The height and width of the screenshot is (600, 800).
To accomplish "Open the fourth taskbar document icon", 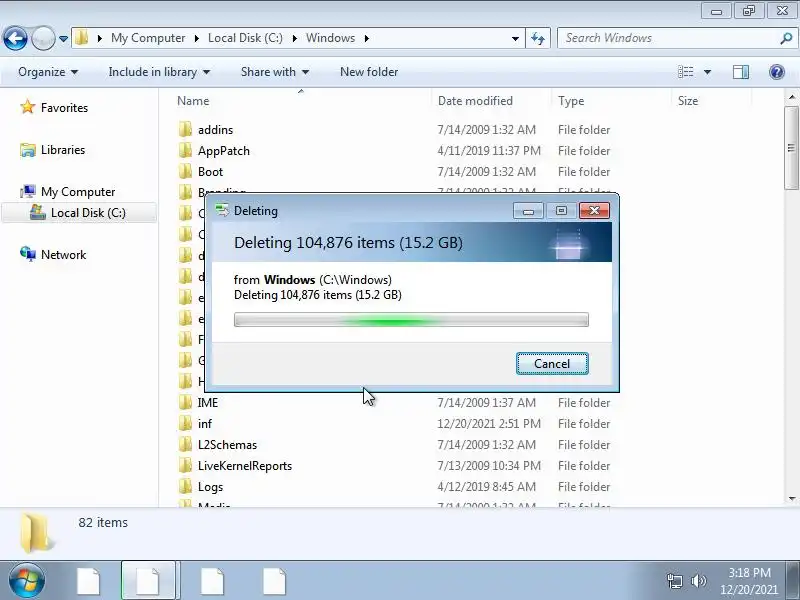I will (x=274, y=581).
